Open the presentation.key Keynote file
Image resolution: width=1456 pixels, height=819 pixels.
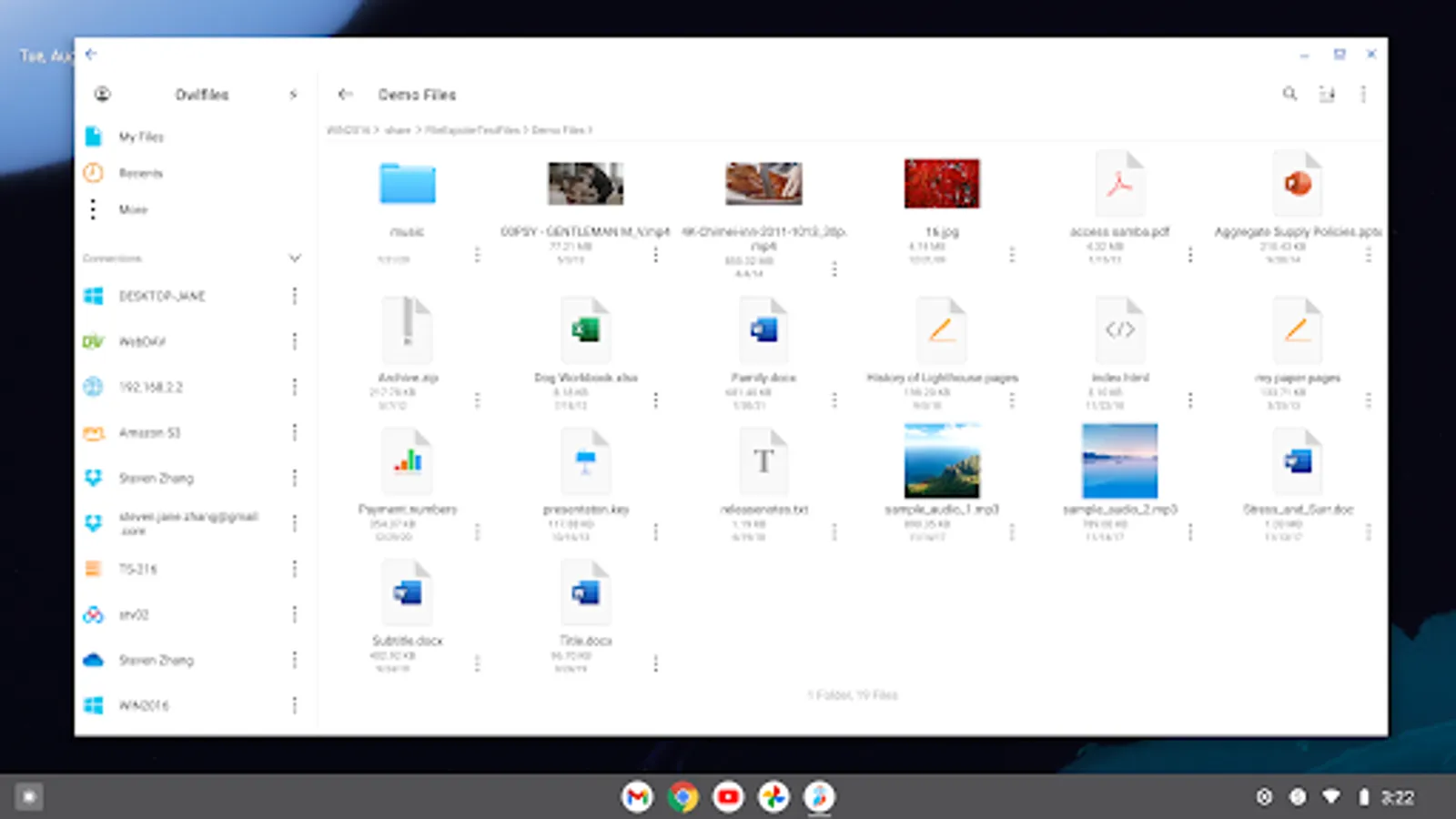coord(585,461)
